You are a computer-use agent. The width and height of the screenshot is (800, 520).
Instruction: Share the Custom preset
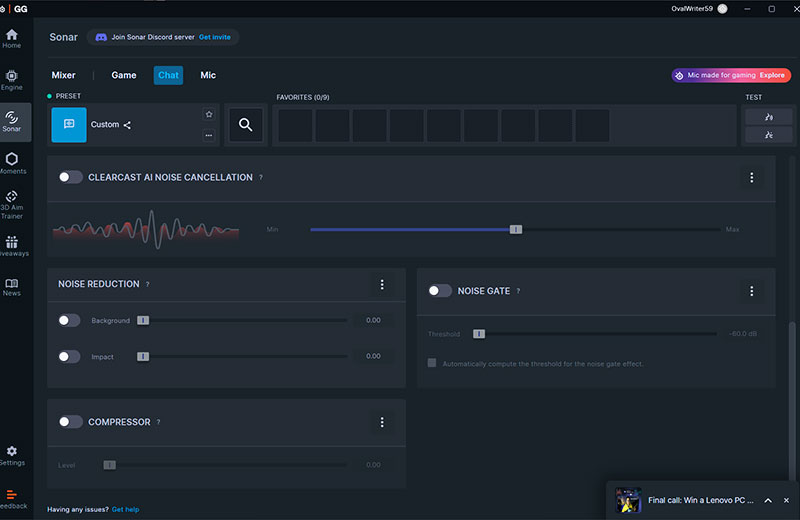click(128, 125)
